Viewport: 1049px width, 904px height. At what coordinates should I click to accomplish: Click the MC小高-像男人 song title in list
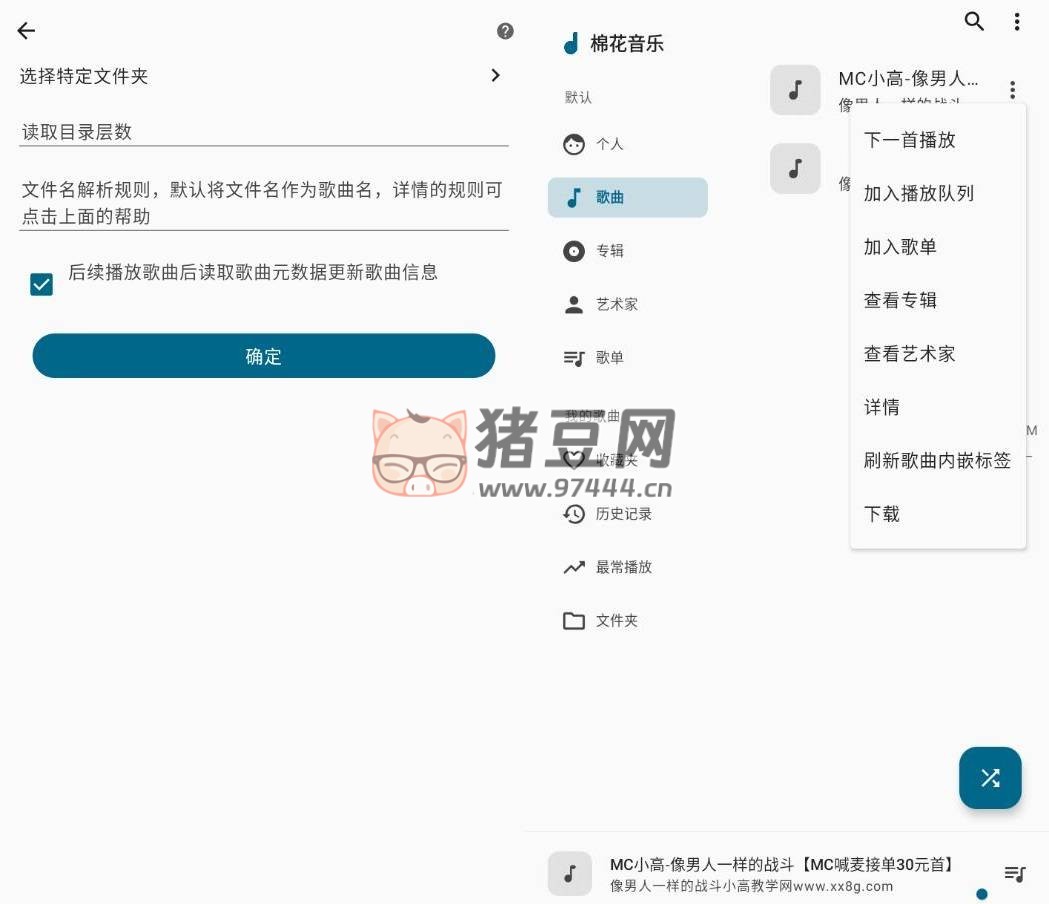(x=908, y=79)
